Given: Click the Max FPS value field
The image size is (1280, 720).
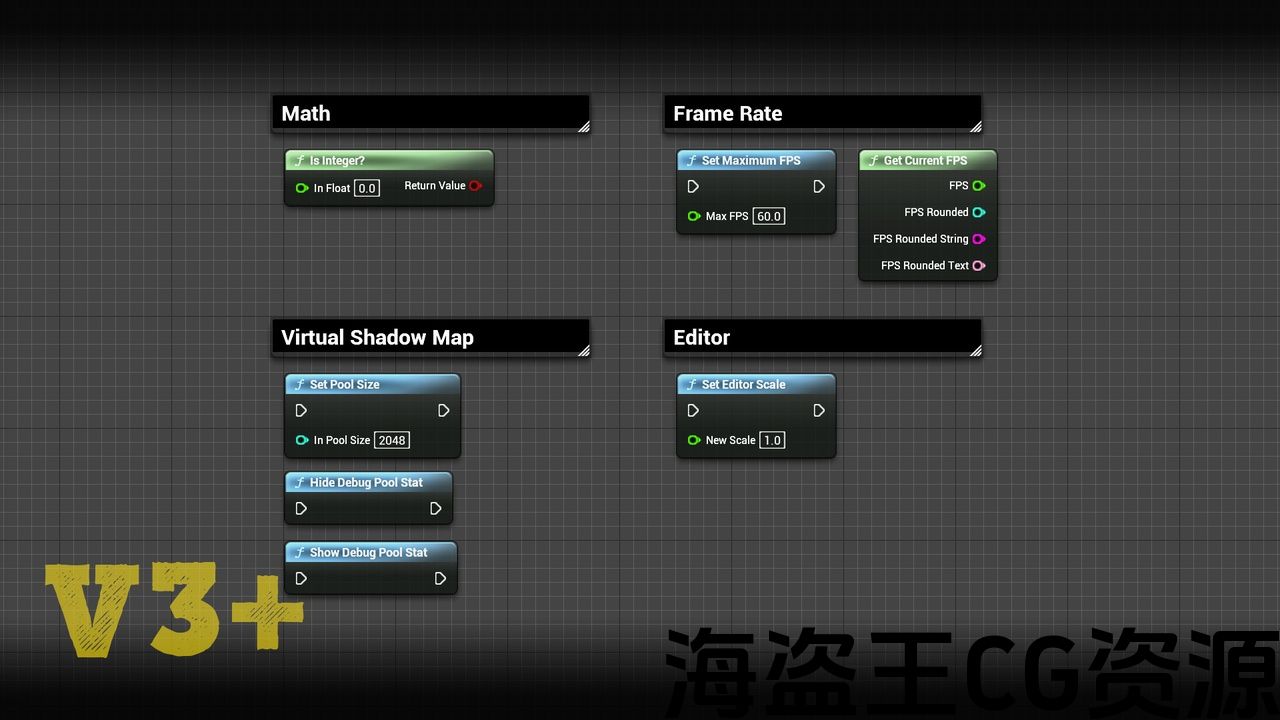Looking at the screenshot, I should coord(768,217).
